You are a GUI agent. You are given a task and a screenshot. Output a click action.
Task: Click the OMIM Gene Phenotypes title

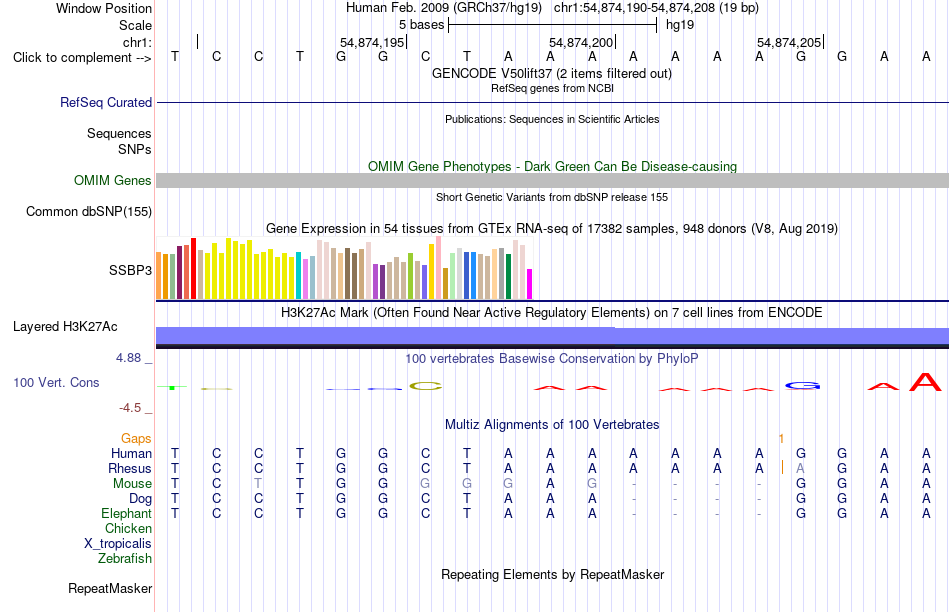pyautogui.click(x=553, y=166)
